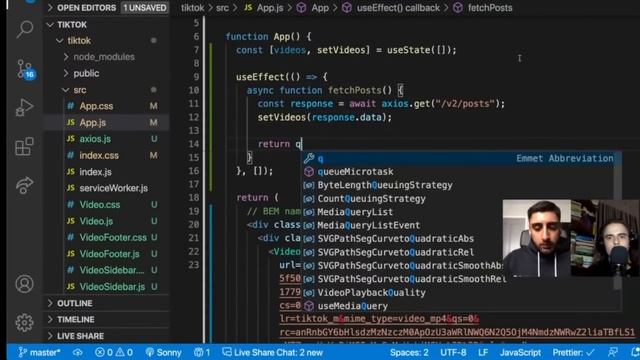
Task: Select language mode JavaScript
Action: coord(520,352)
